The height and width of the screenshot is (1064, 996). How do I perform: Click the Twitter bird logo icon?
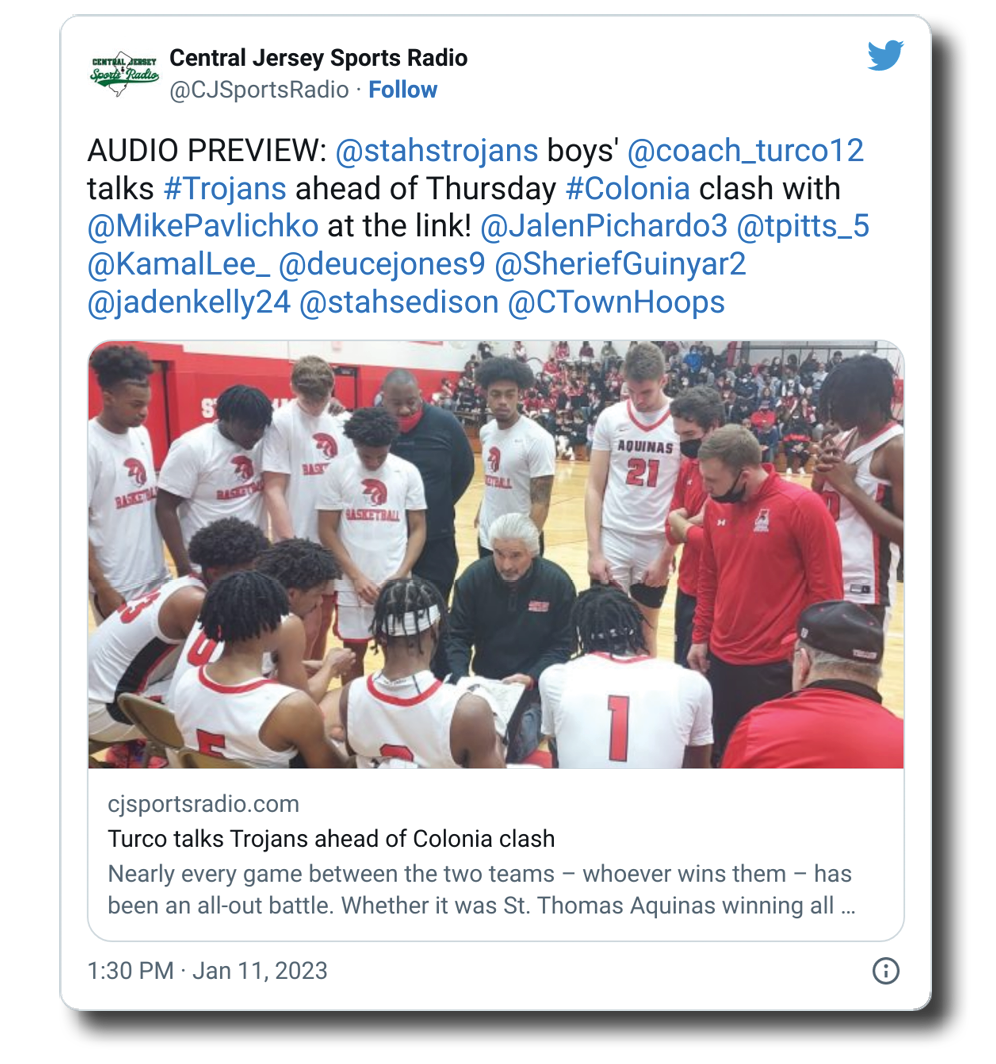[885, 55]
